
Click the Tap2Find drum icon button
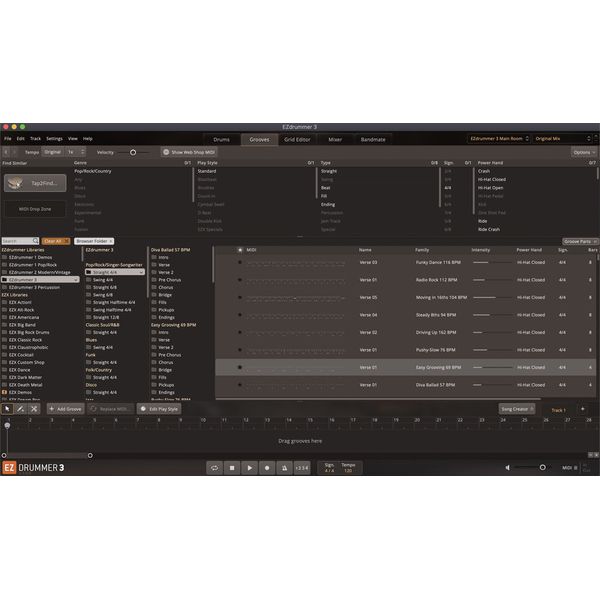(35, 183)
